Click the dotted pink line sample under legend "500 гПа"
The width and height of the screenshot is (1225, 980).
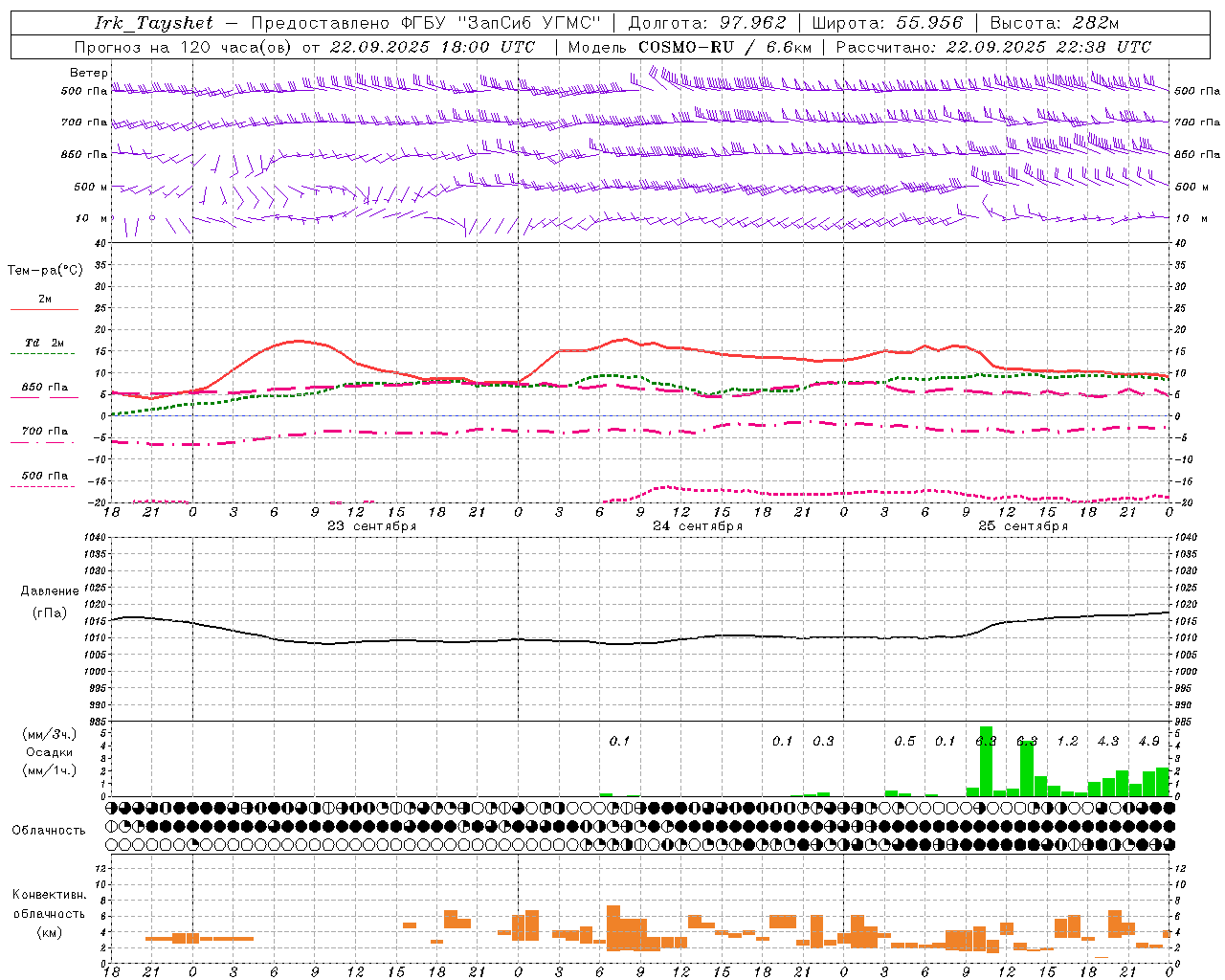click(43, 487)
